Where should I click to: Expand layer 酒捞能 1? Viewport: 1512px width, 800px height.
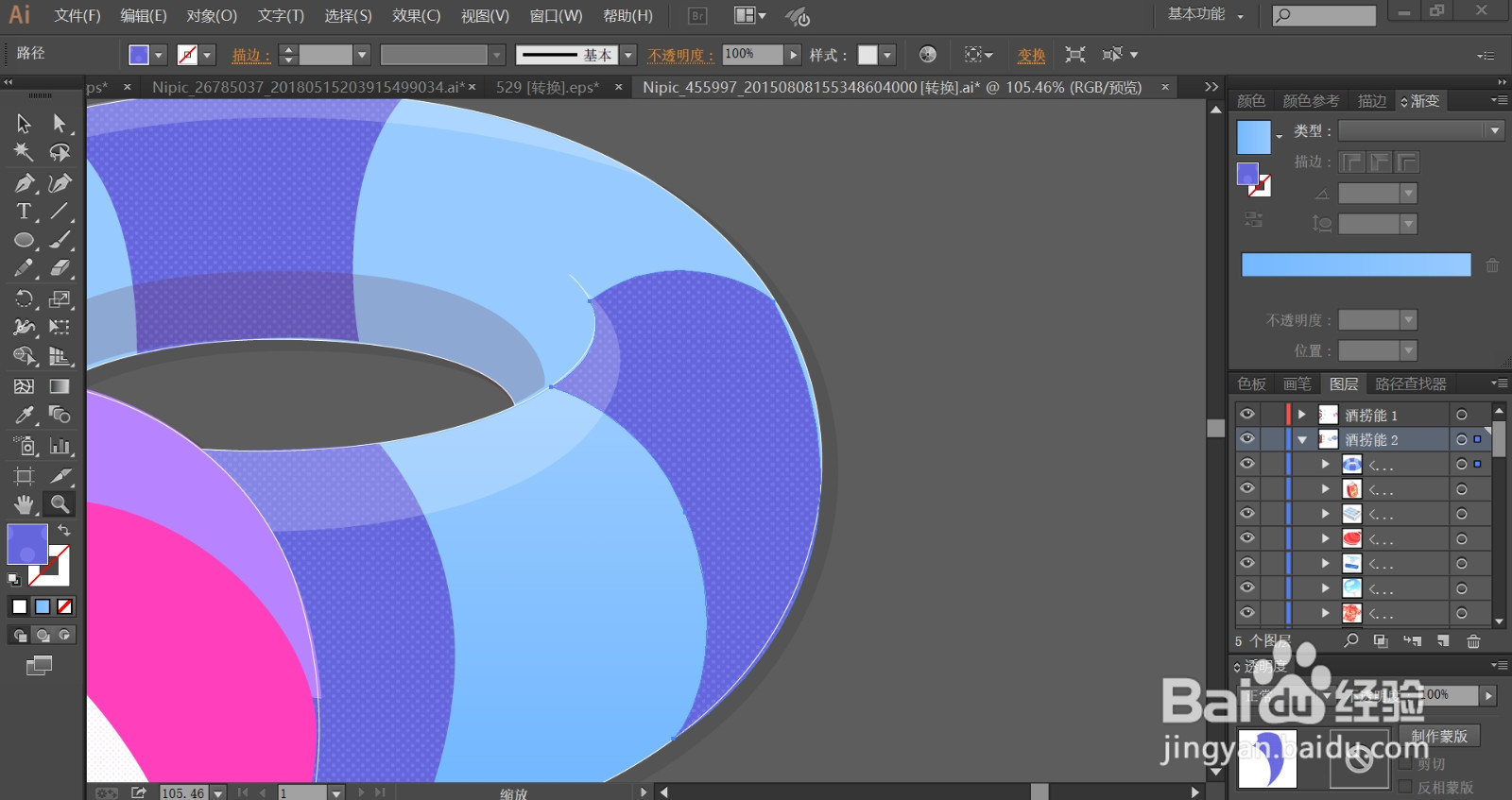[1302, 415]
